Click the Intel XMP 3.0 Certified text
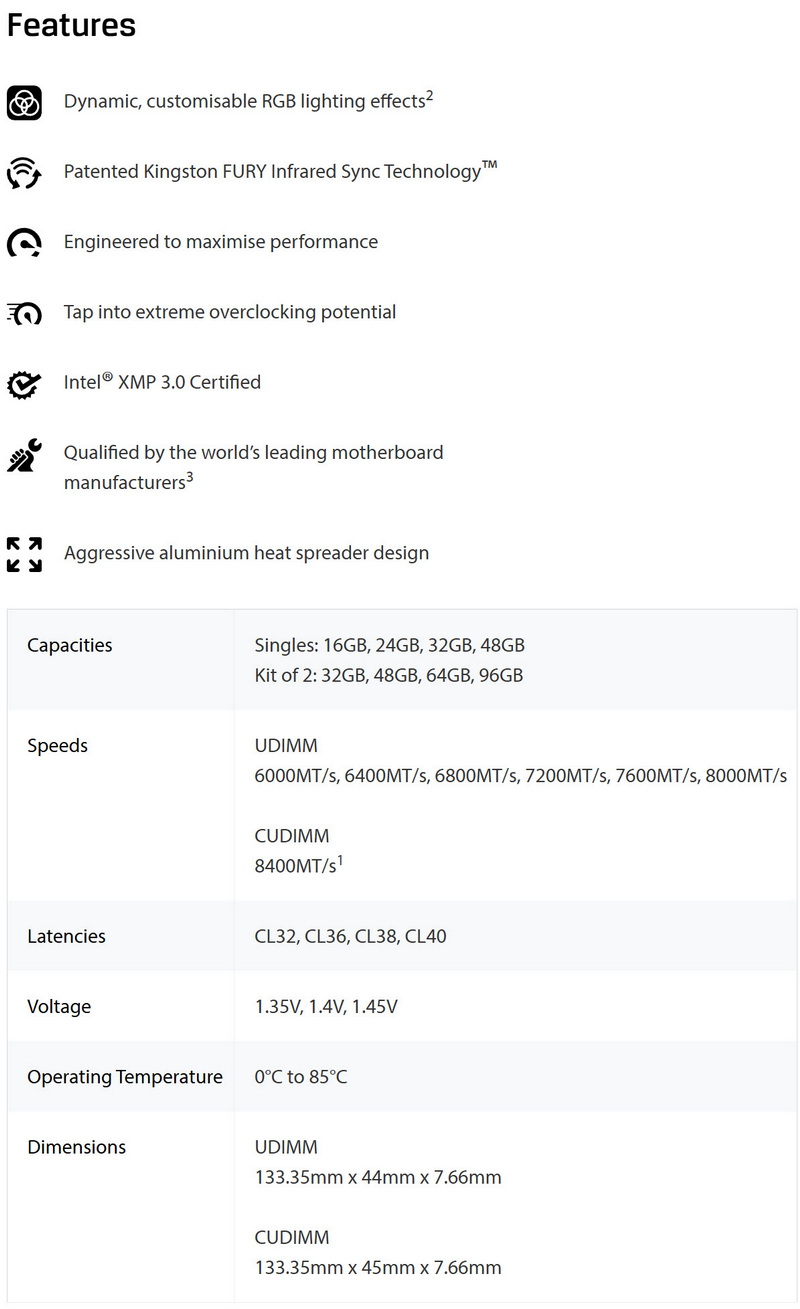 pos(162,382)
